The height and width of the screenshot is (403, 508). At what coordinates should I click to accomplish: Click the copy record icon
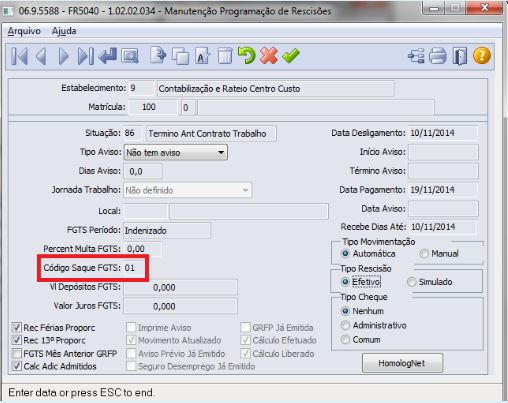(x=180, y=56)
